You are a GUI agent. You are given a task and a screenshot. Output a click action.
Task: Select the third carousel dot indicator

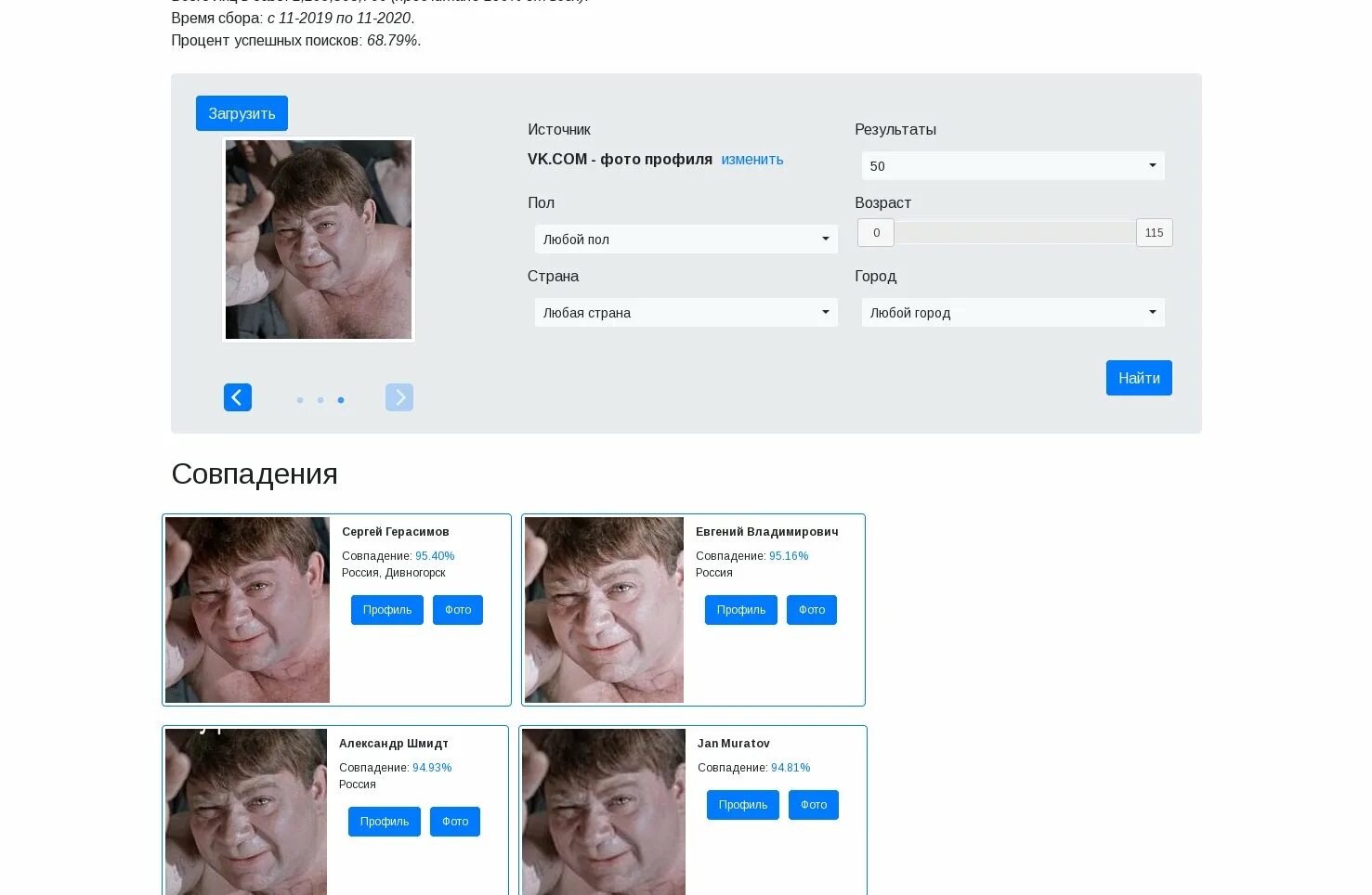(341, 400)
